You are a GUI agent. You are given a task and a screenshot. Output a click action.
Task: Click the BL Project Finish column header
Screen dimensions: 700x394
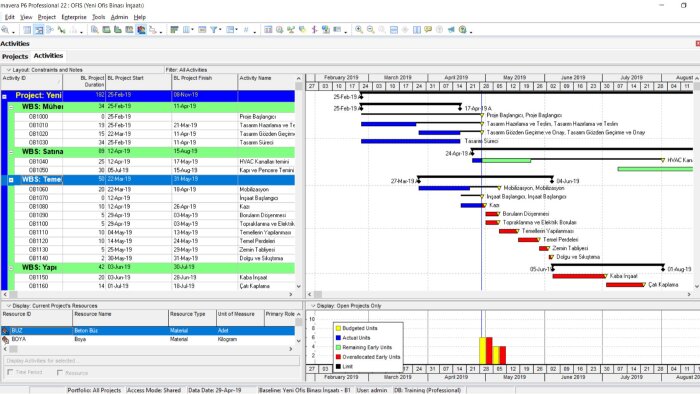[x=205, y=81]
